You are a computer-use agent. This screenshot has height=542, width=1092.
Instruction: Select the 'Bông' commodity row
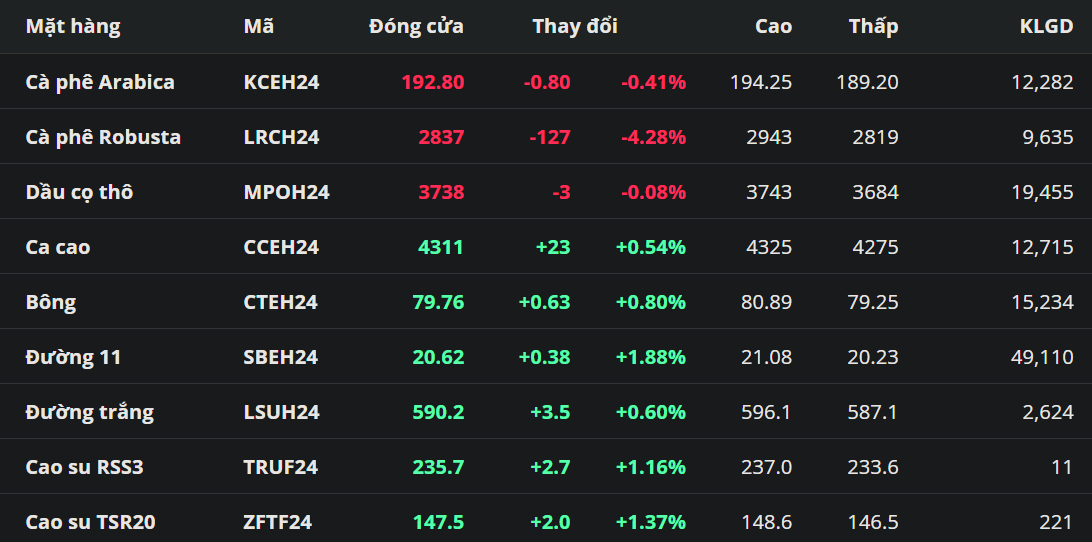point(51,302)
